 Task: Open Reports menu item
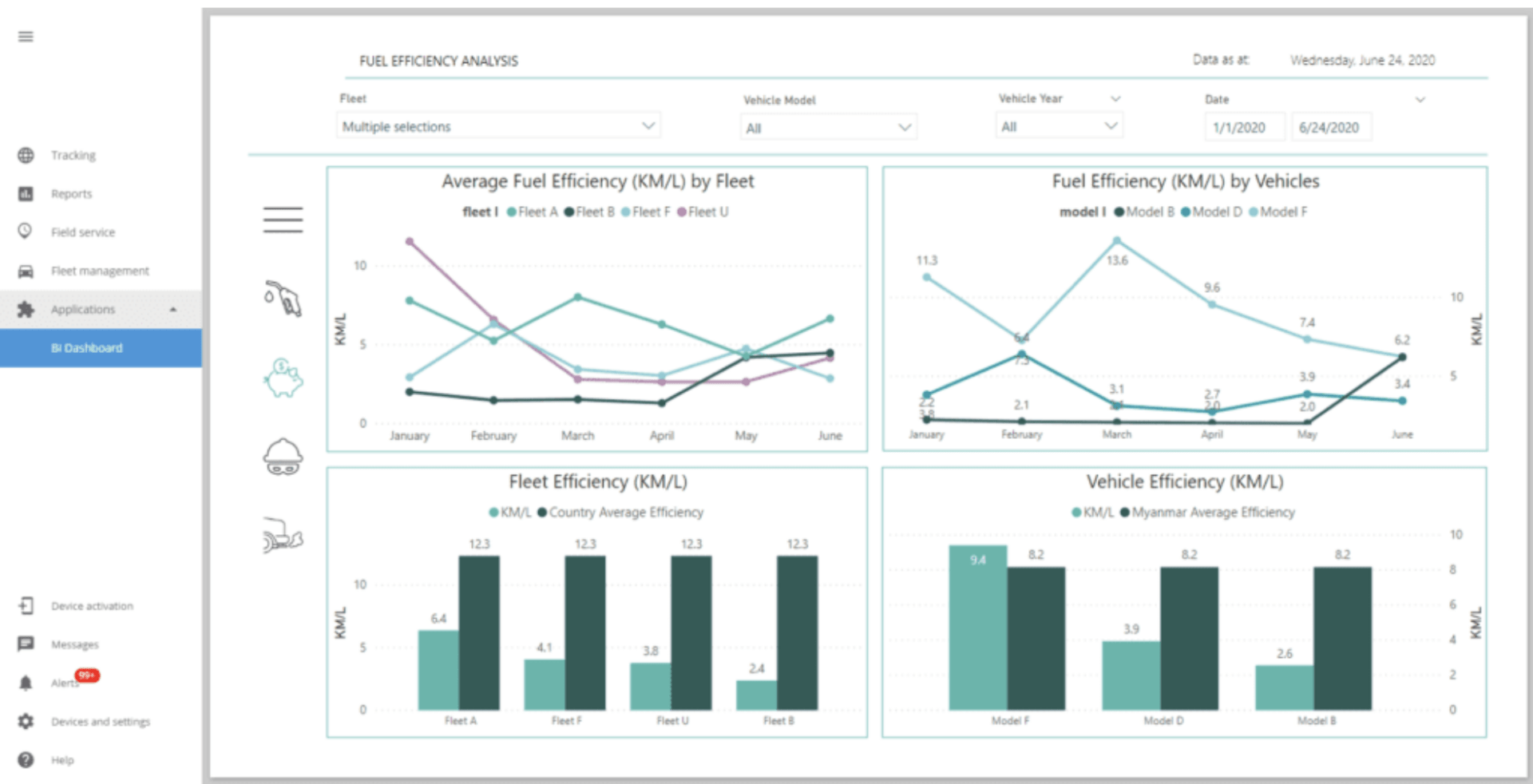coord(72,193)
